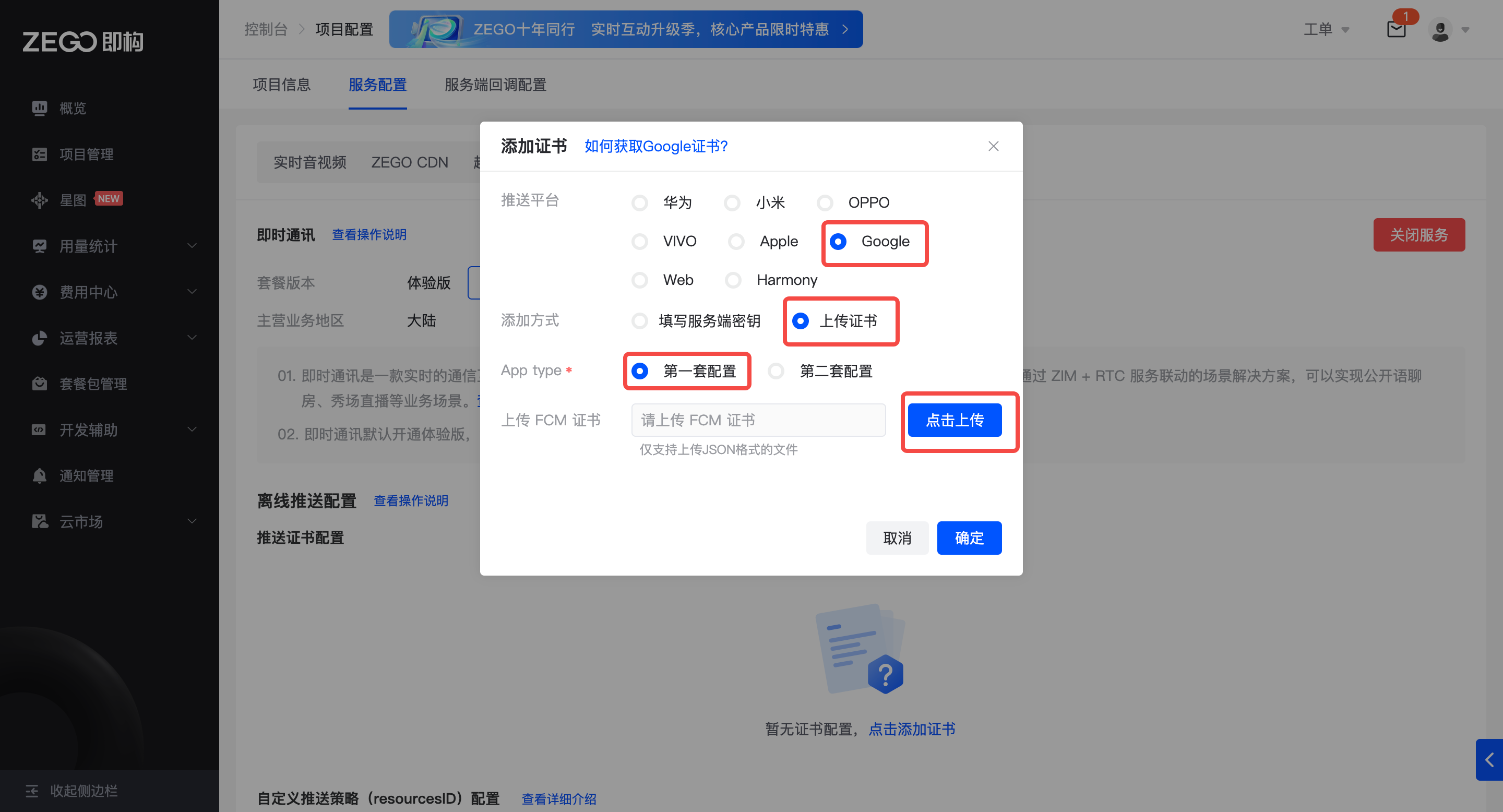This screenshot has width=1503, height=812.
Task: Click the 开发辅助 code icon
Action: [x=39, y=430]
